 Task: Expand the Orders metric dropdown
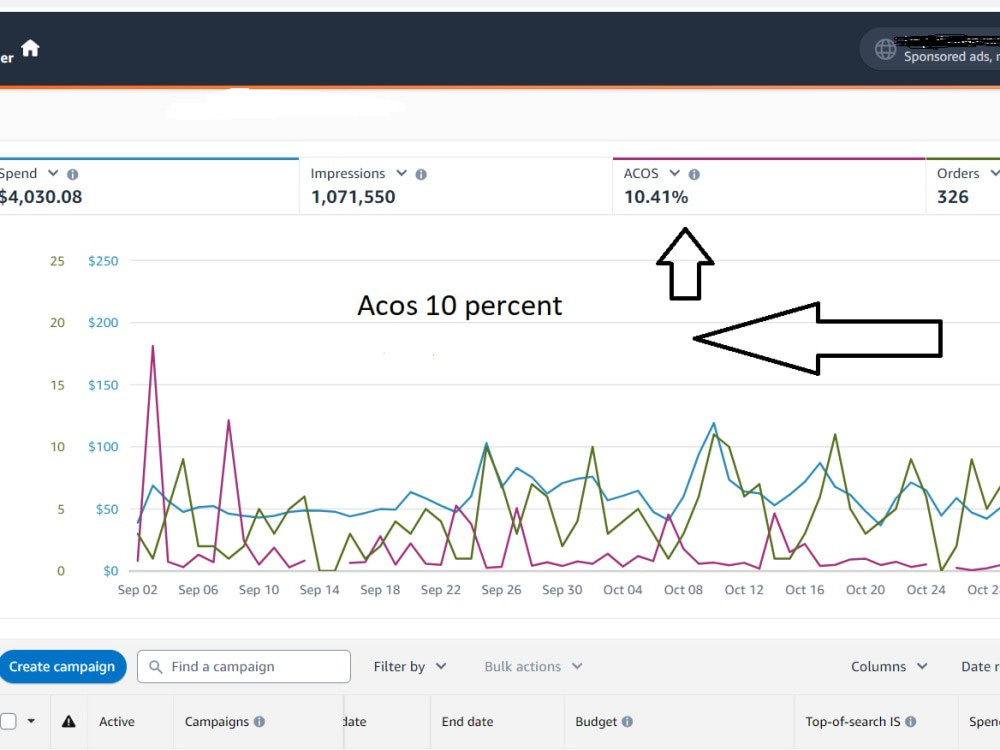(994, 173)
